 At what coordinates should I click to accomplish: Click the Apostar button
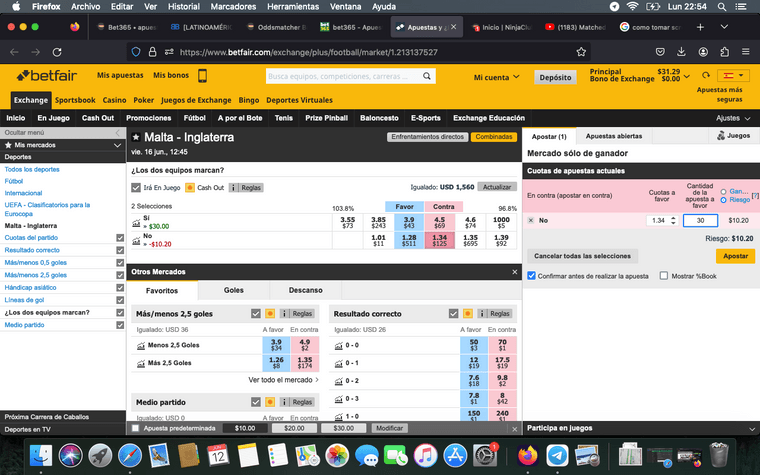(735, 256)
